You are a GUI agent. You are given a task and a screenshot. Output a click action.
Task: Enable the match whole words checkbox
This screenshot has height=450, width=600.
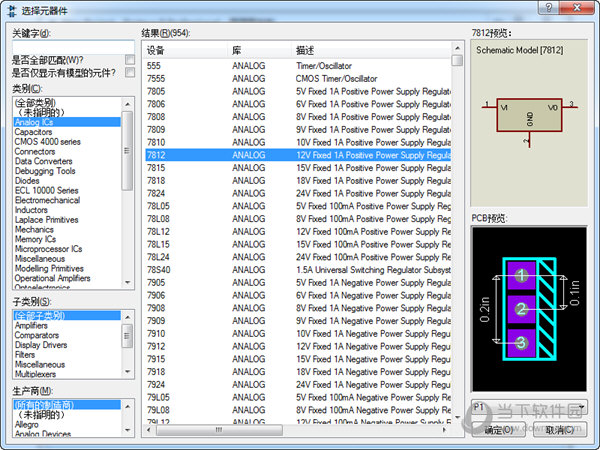click(130, 60)
